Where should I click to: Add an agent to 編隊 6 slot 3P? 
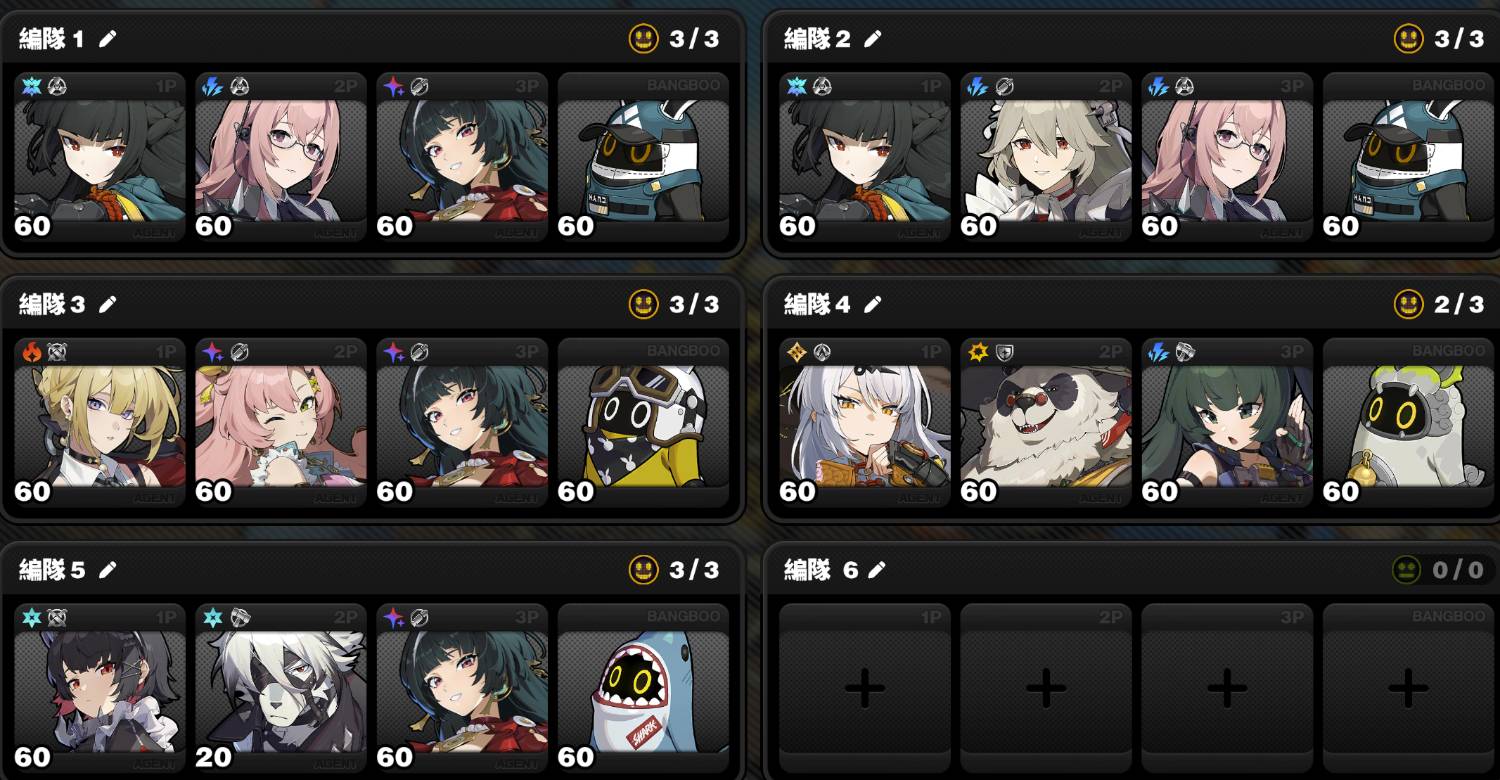pyautogui.click(x=1227, y=687)
